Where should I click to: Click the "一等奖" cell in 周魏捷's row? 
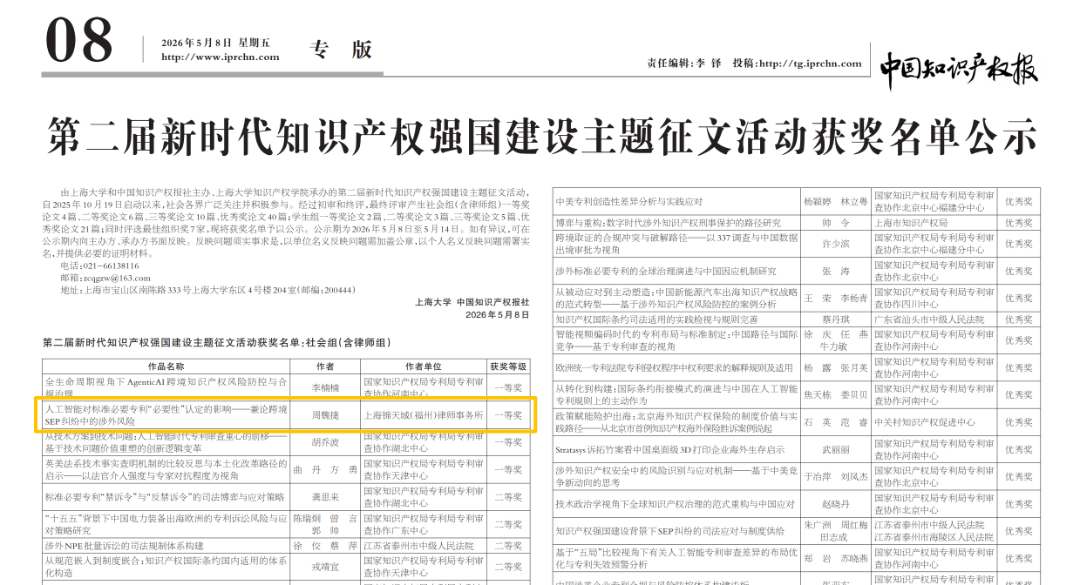click(508, 415)
